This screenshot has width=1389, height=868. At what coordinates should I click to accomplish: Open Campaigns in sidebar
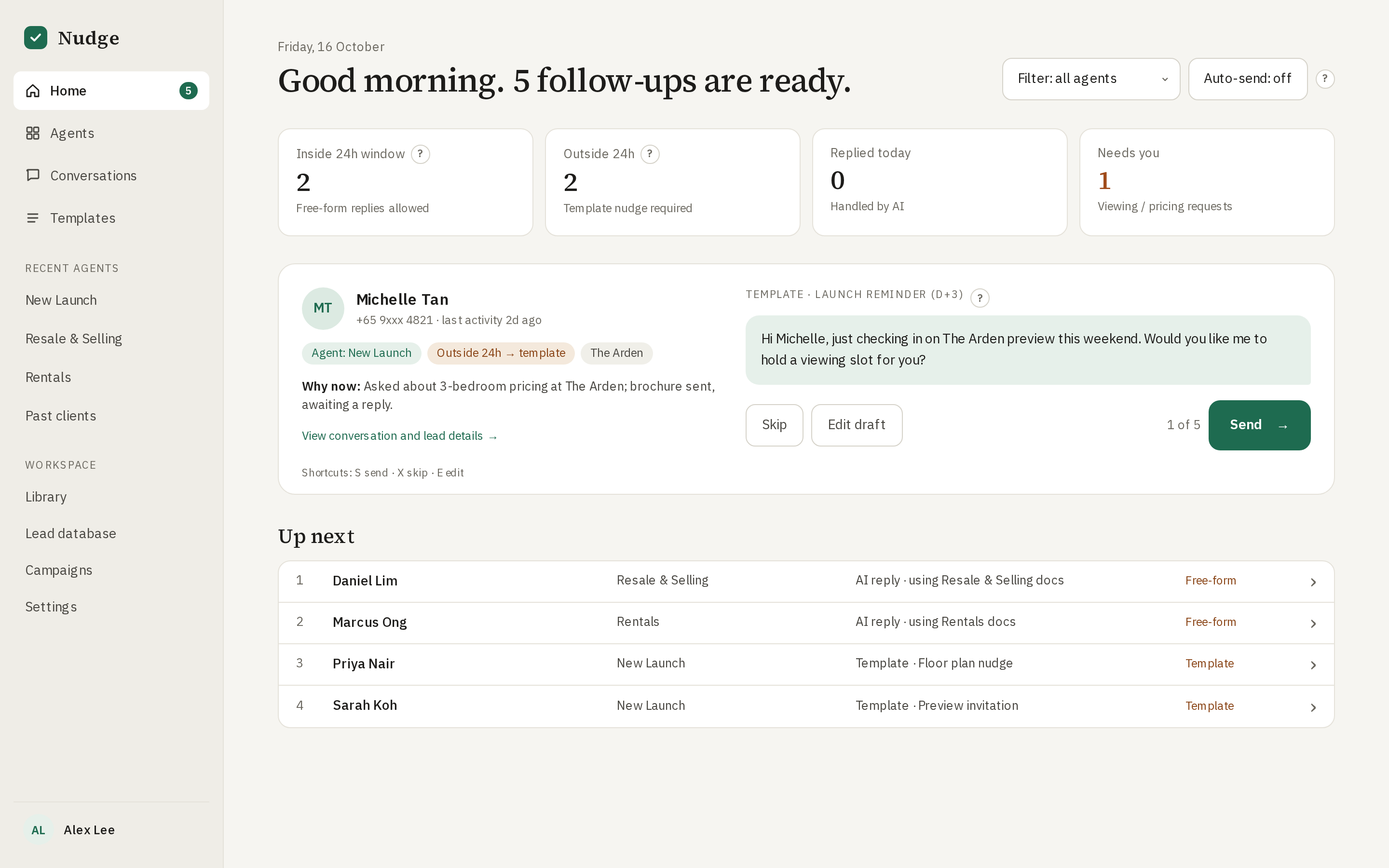[x=58, y=570]
